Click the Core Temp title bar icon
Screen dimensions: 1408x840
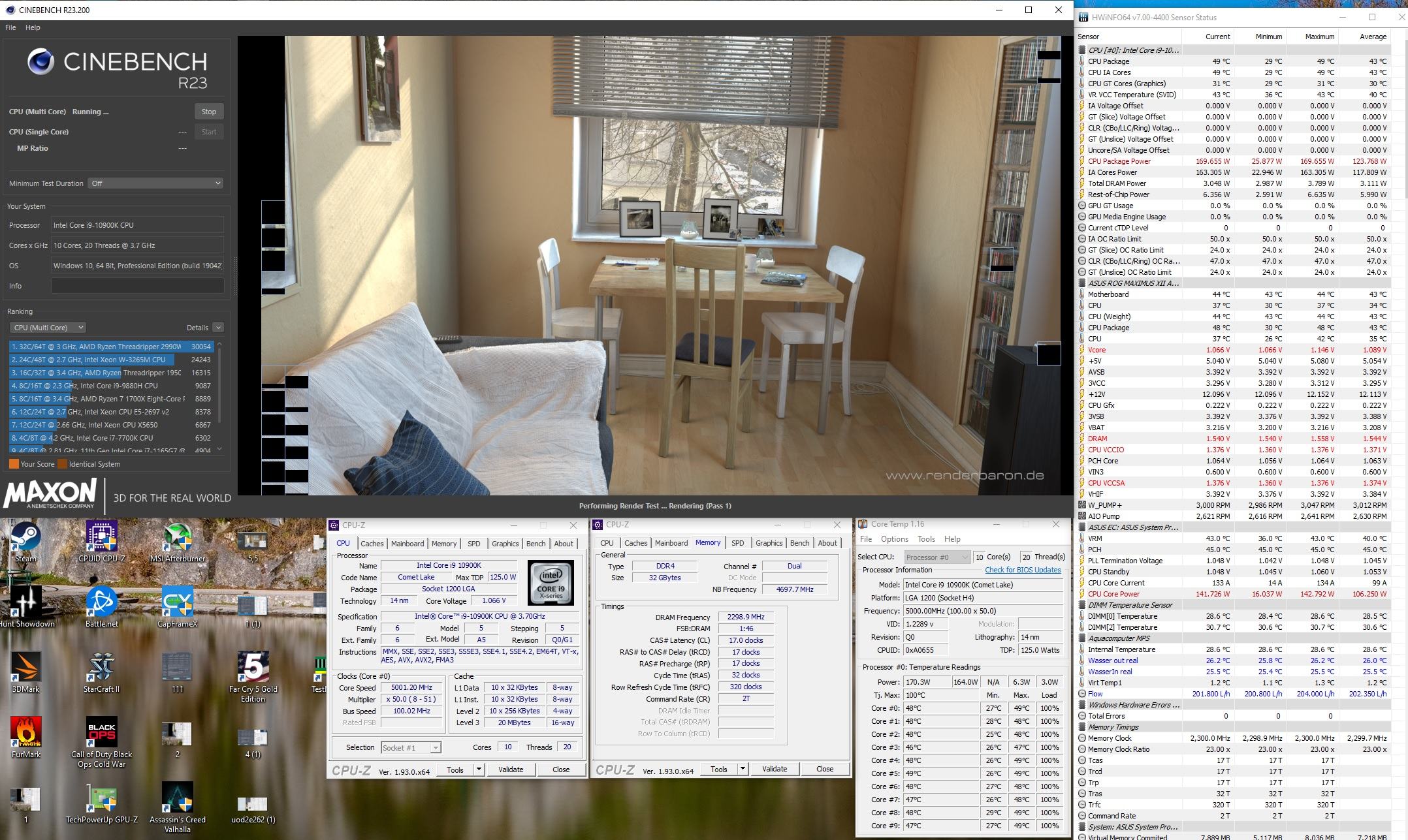click(x=863, y=524)
